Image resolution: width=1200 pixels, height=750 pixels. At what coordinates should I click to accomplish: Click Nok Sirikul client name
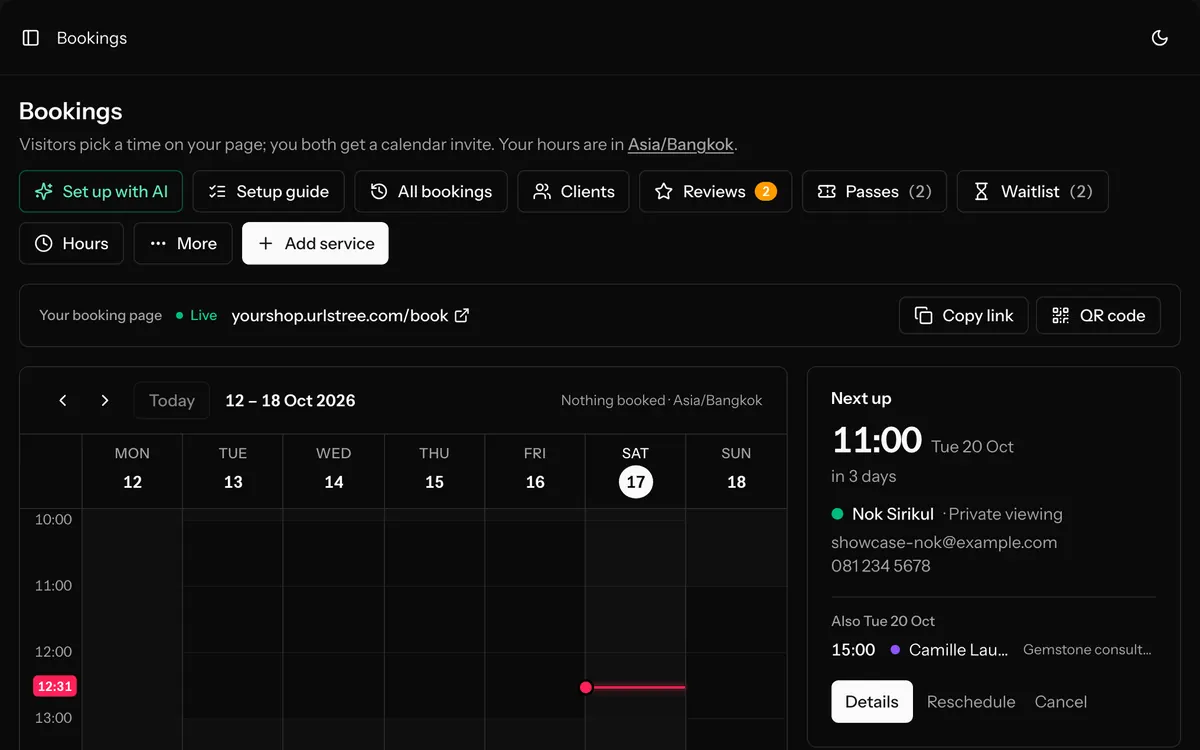(x=893, y=514)
